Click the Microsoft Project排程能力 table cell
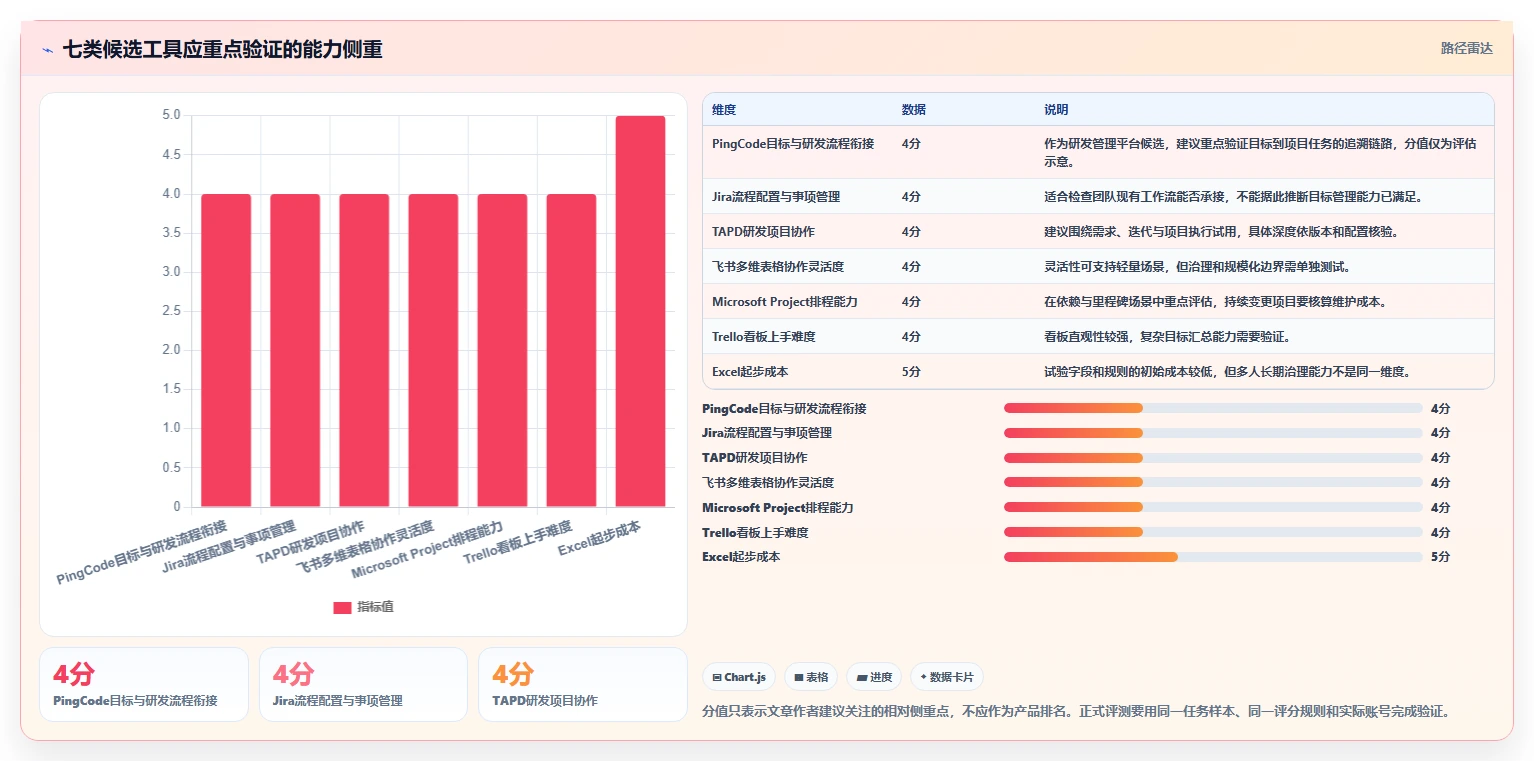The image size is (1534, 761). pos(785,302)
